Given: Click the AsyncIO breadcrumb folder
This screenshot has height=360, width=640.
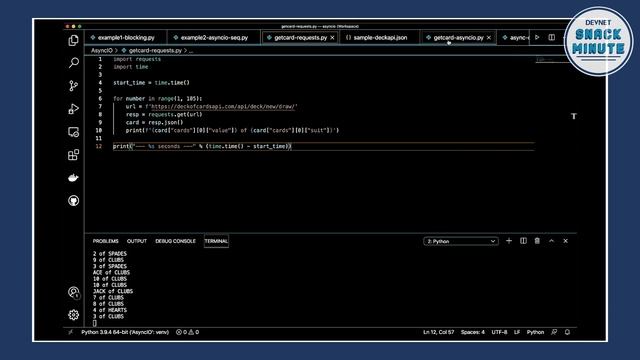Looking at the screenshot, I should click(x=102, y=51).
